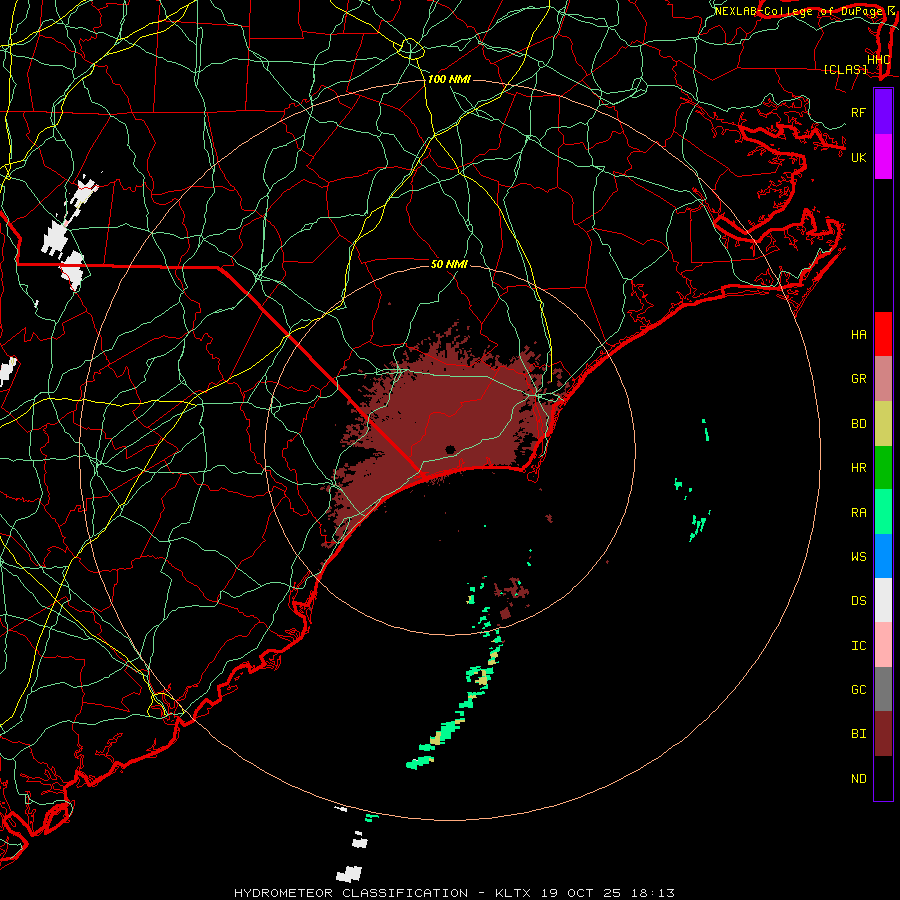The width and height of the screenshot is (900, 900).
Task: Click the "HYDROMETEOR CLASSIFICATION" caption title
Action: point(351,893)
